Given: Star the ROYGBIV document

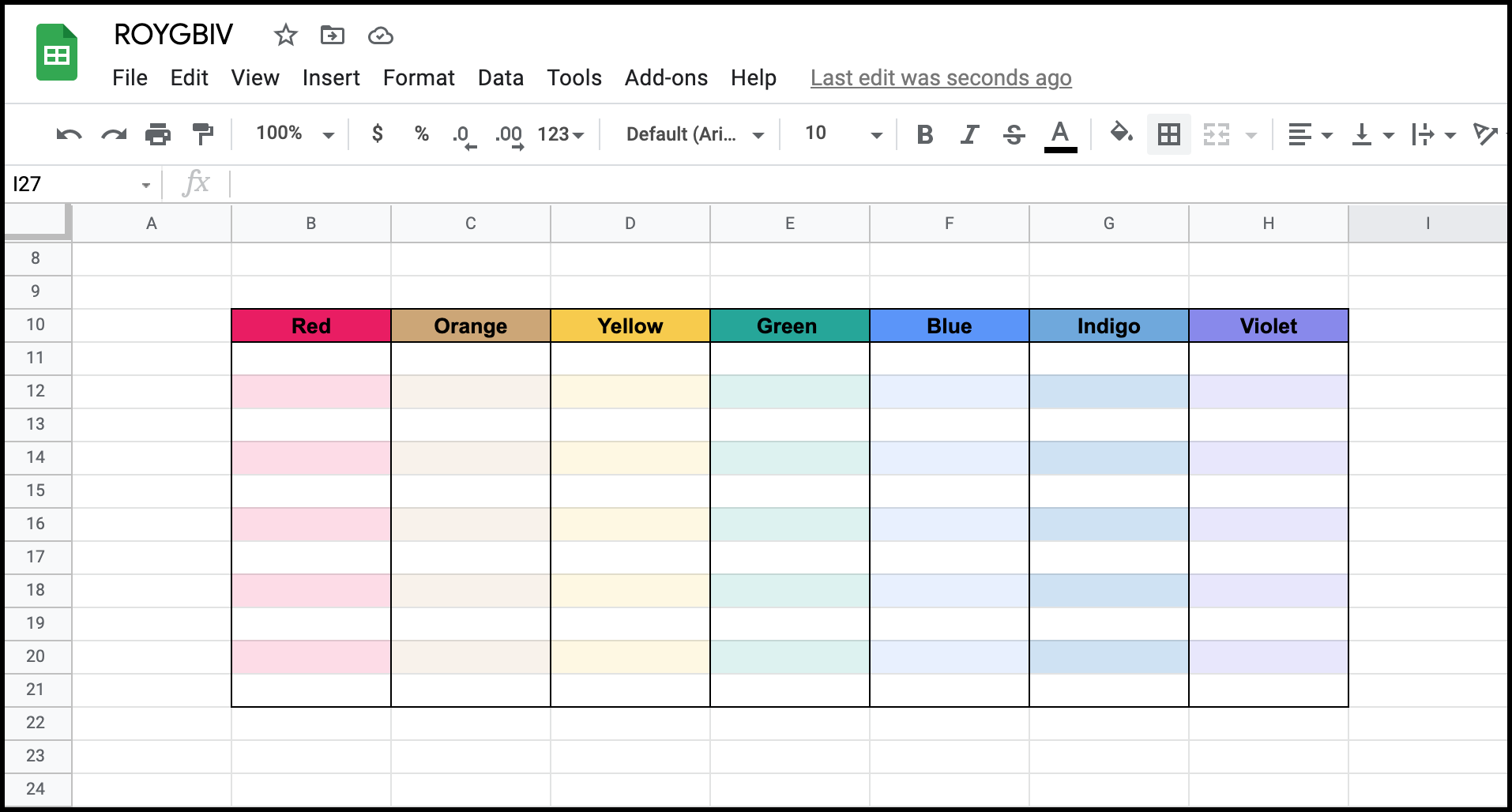Looking at the screenshot, I should pyautogui.click(x=285, y=35).
